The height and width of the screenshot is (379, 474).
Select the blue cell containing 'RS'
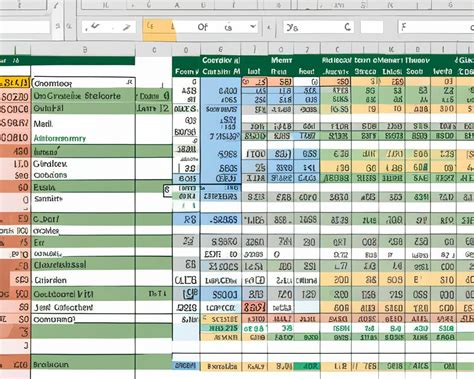[187, 220]
